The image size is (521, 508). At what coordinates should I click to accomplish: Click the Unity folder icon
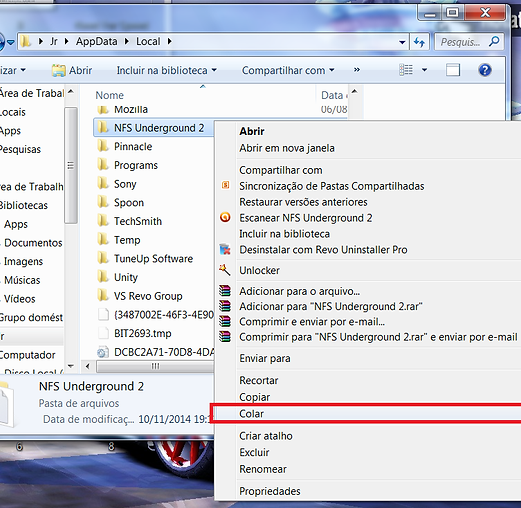[103, 277]
